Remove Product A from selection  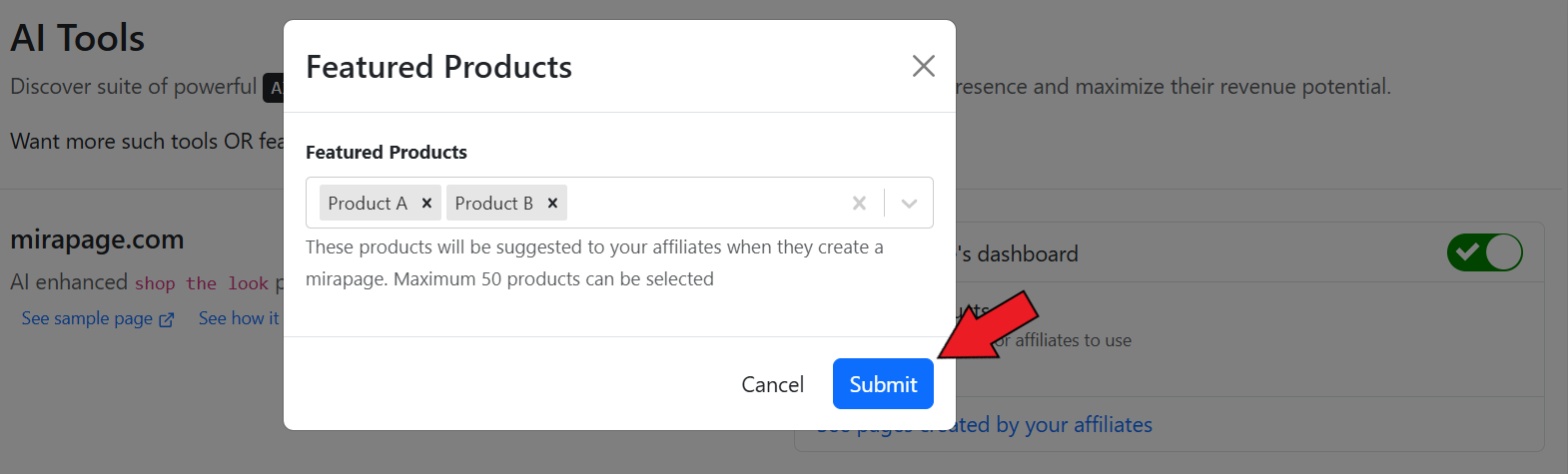click(x=426, y=203)
